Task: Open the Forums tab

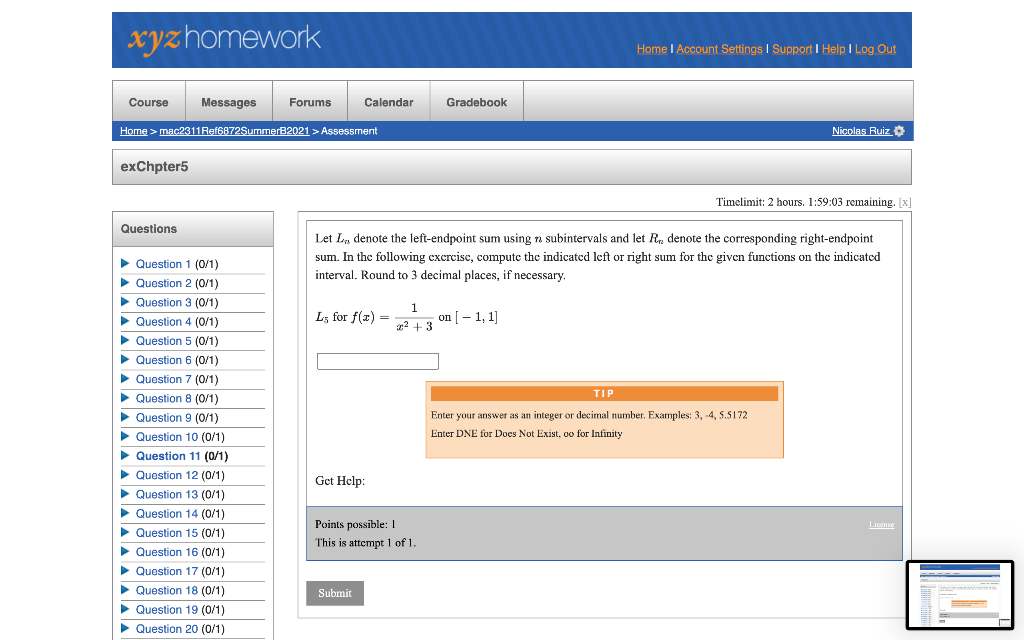Action: [x=309, y=101]
